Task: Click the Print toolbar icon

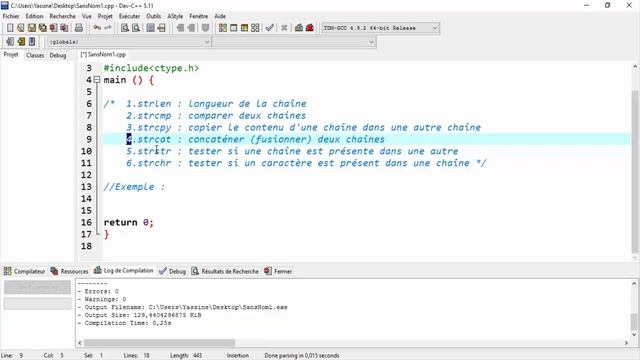Action: tap(79, 28)
